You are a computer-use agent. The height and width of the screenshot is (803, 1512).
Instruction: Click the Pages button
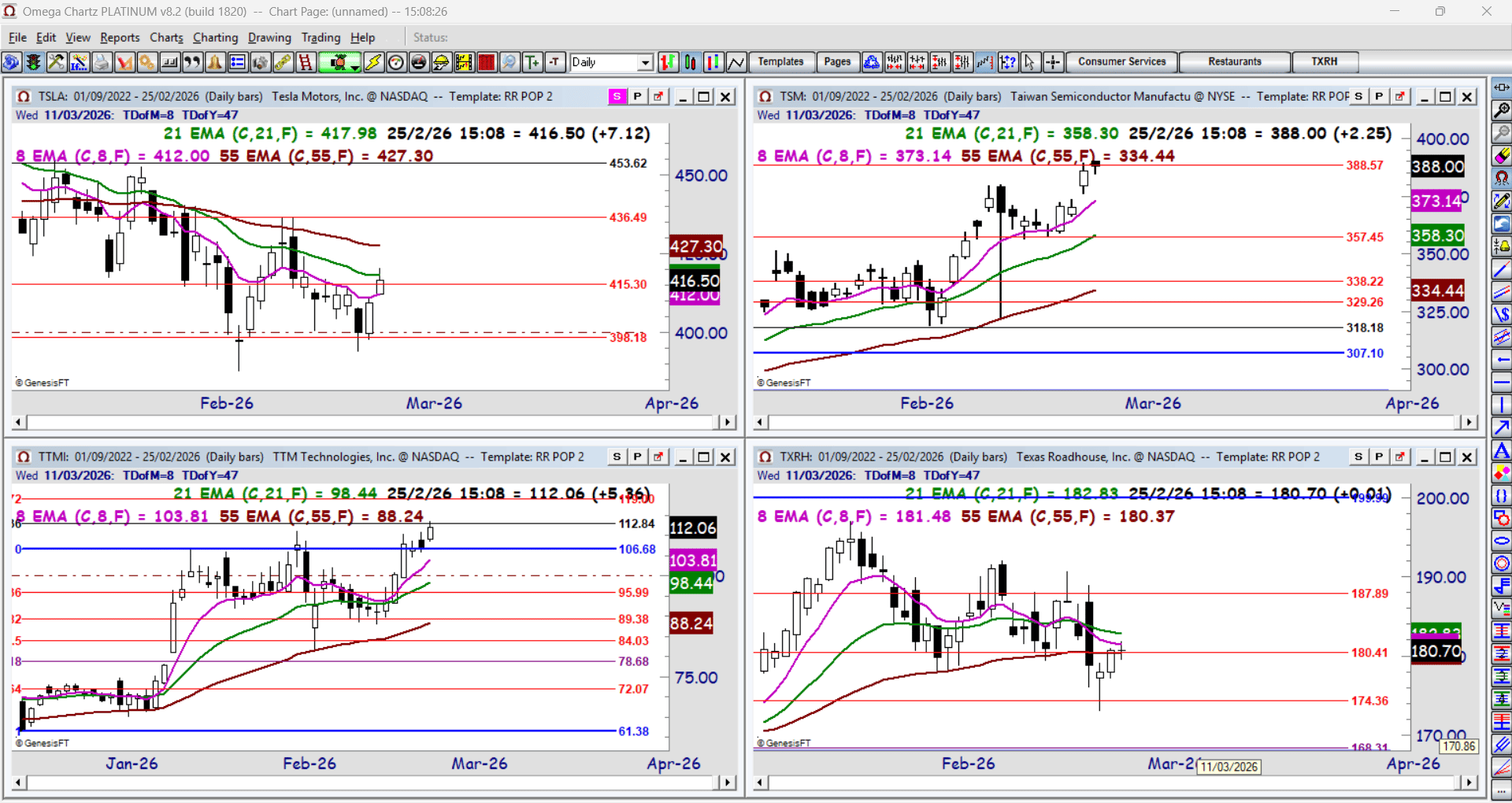point(837,62)
